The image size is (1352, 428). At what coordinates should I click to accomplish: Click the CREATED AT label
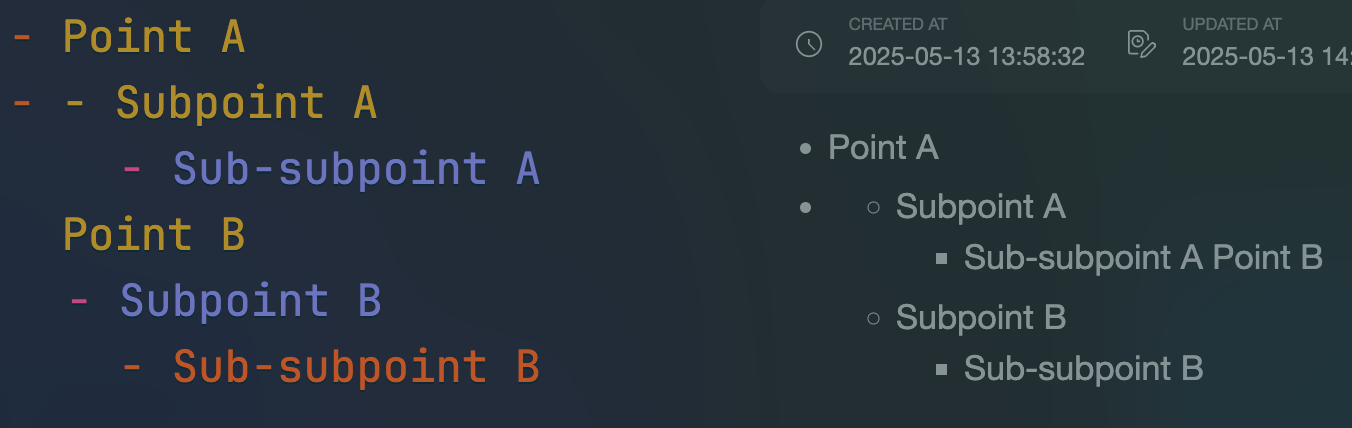[898, 24]
